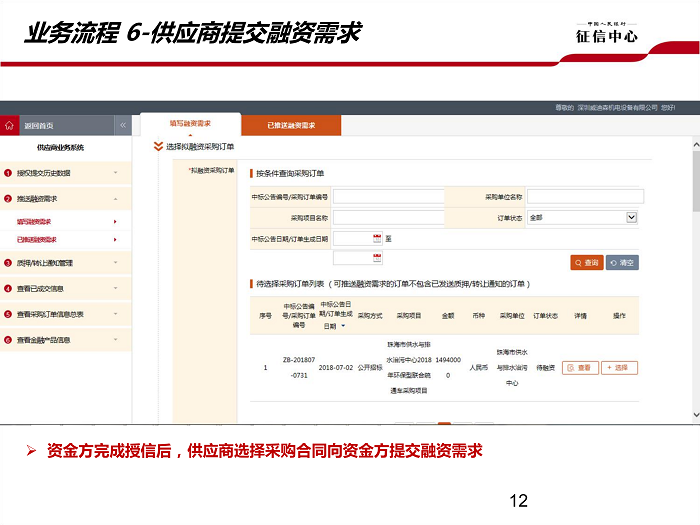The image size is (700, 525).
Task: Click the home icon beside 返回首页
Action: (10, 126)
